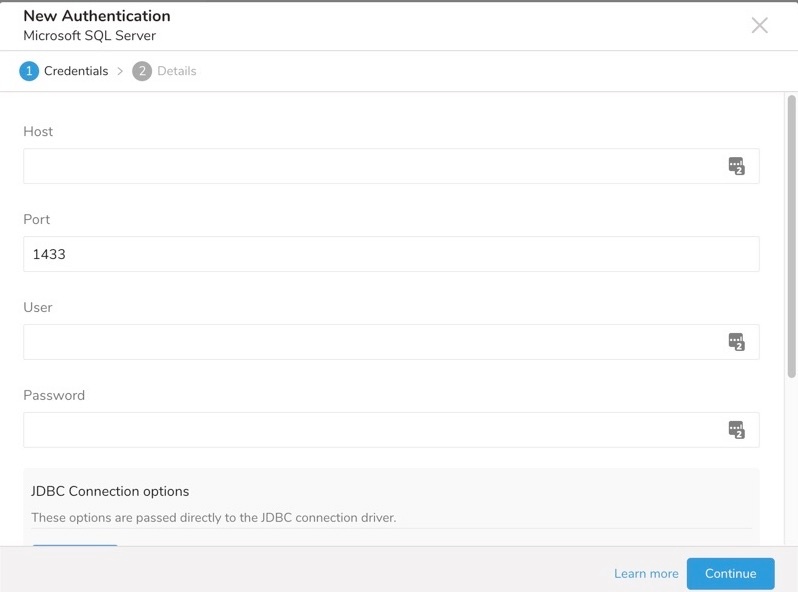This screenshot has width=798, height=592.
Task: Switch to the Details step
Action: click(x=176, y=71)
